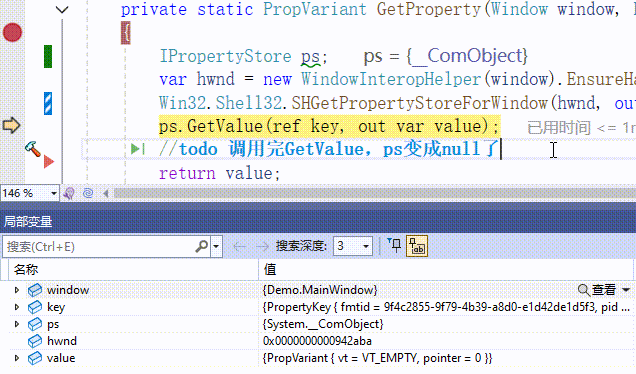Click the 名称 column header

[26, 269]
